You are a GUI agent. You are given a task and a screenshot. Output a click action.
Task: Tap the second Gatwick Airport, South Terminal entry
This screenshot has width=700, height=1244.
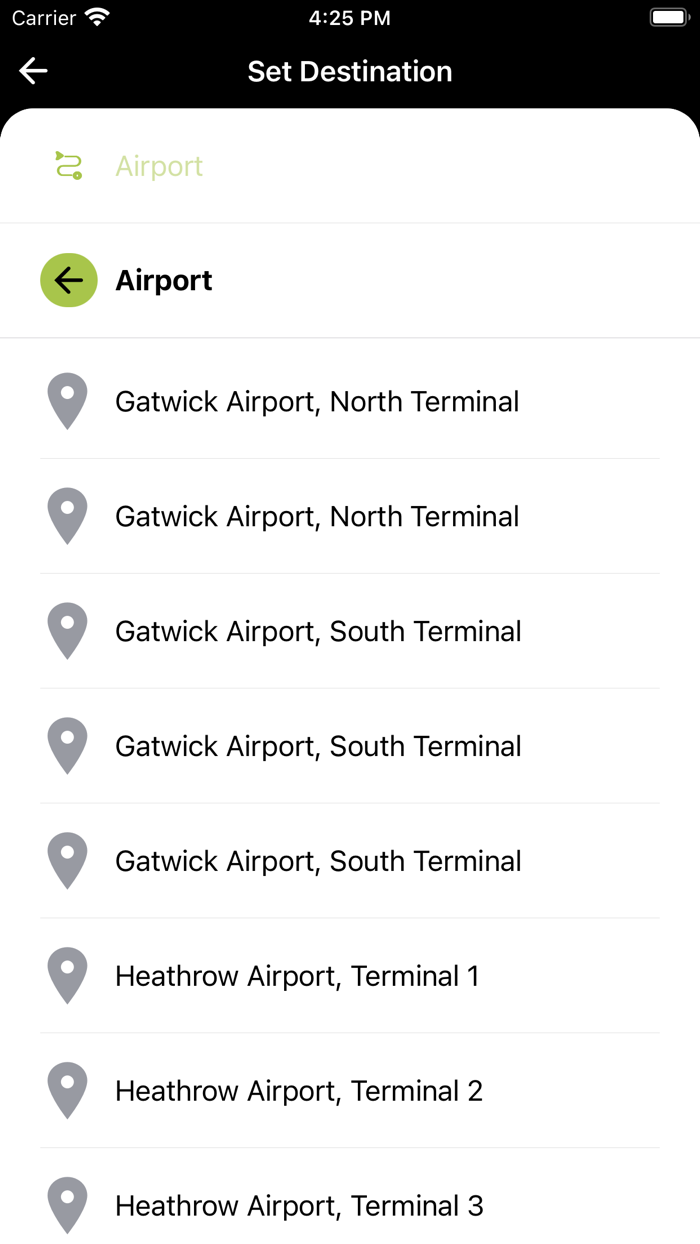pos(319,746)
